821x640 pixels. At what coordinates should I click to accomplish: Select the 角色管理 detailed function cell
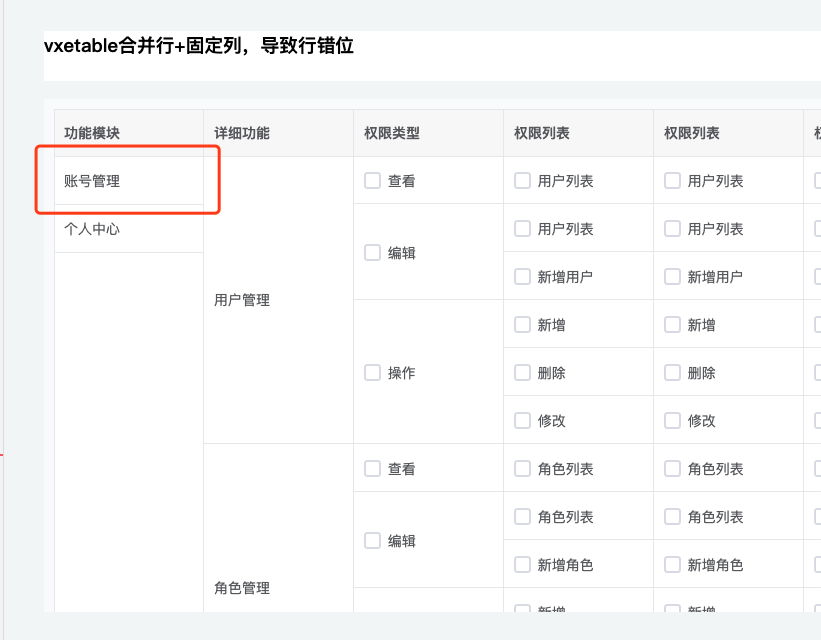pos(279,528)
